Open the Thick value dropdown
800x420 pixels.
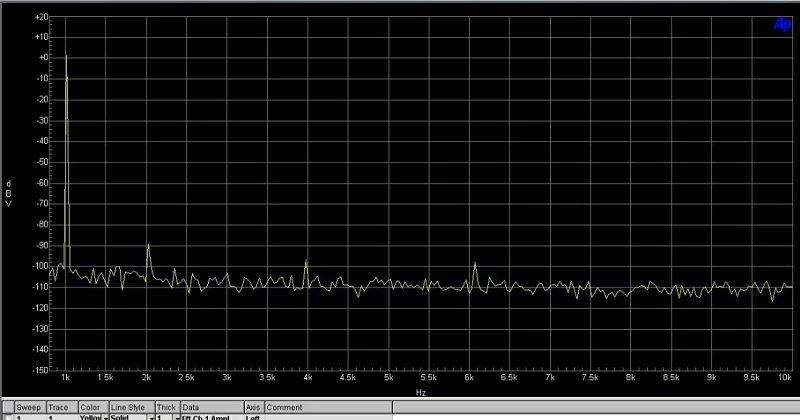point(177,417)
